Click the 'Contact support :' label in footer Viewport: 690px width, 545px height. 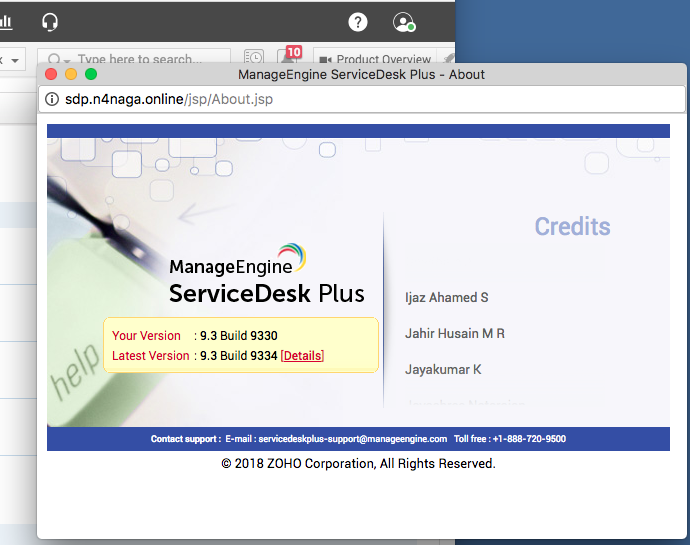186,439
